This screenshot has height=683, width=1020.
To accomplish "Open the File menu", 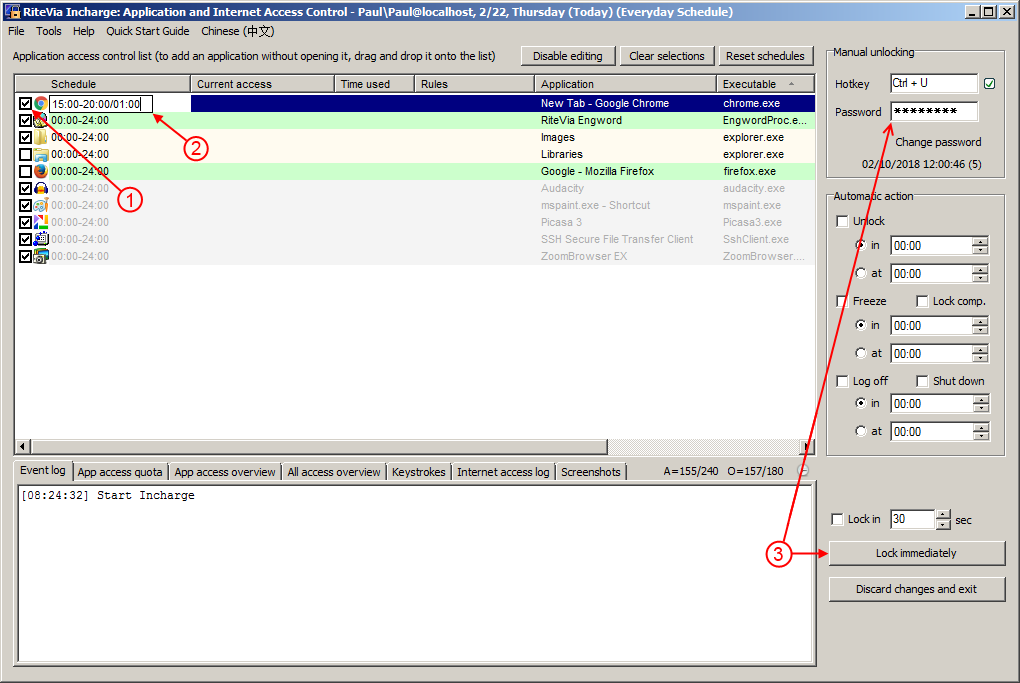I will point(16,31).
